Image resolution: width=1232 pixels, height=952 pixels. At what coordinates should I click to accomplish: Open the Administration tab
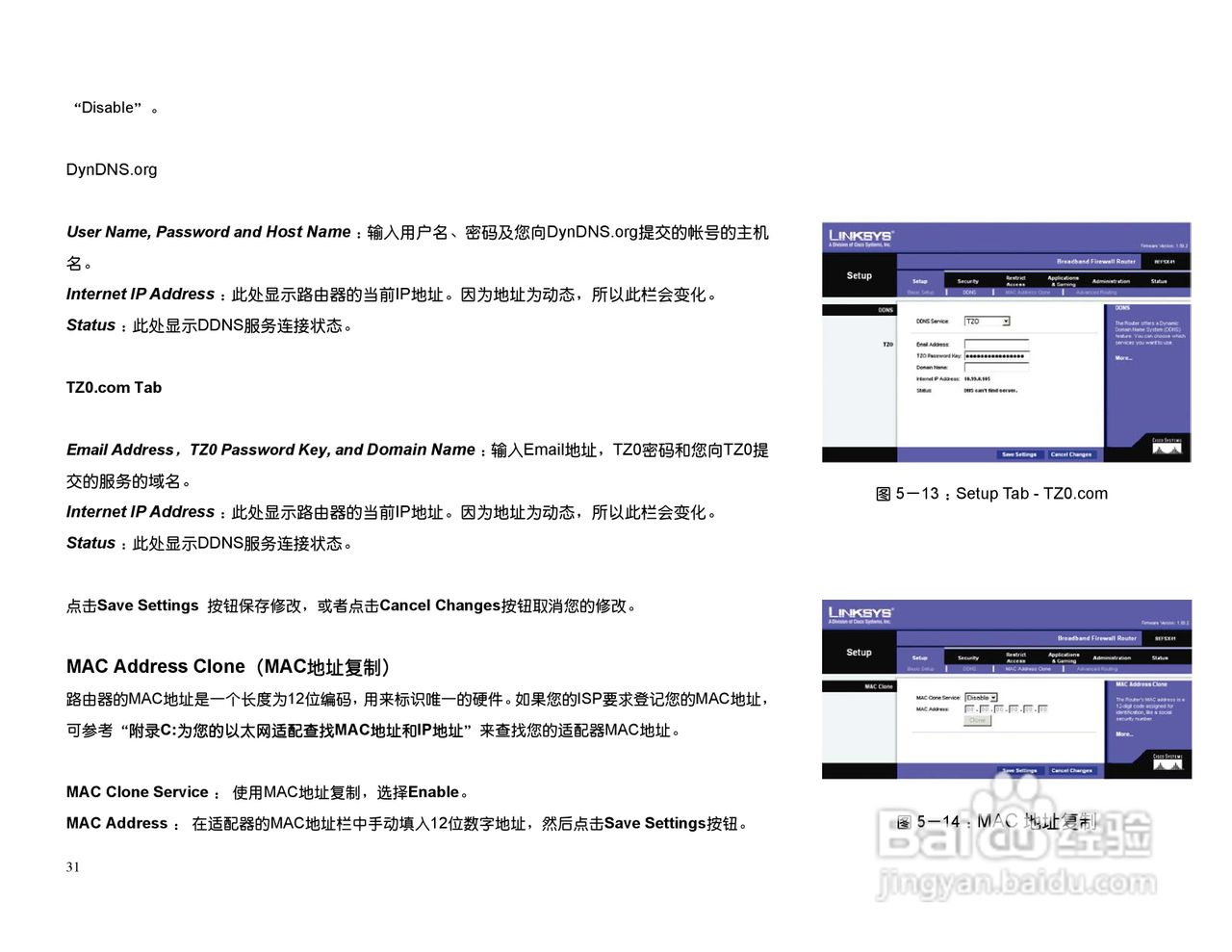(x=1112, y=281)
